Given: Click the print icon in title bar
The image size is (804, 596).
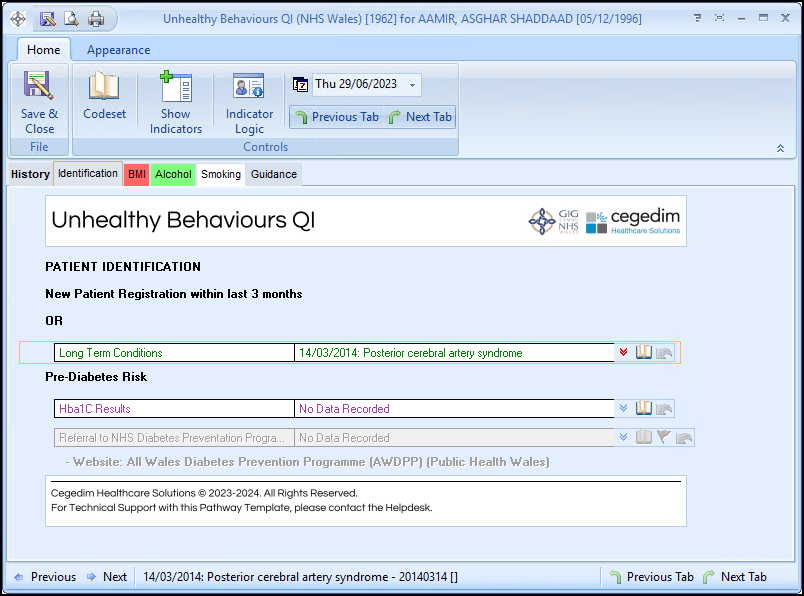Looking at the screenshot, I should click(96, 19).
